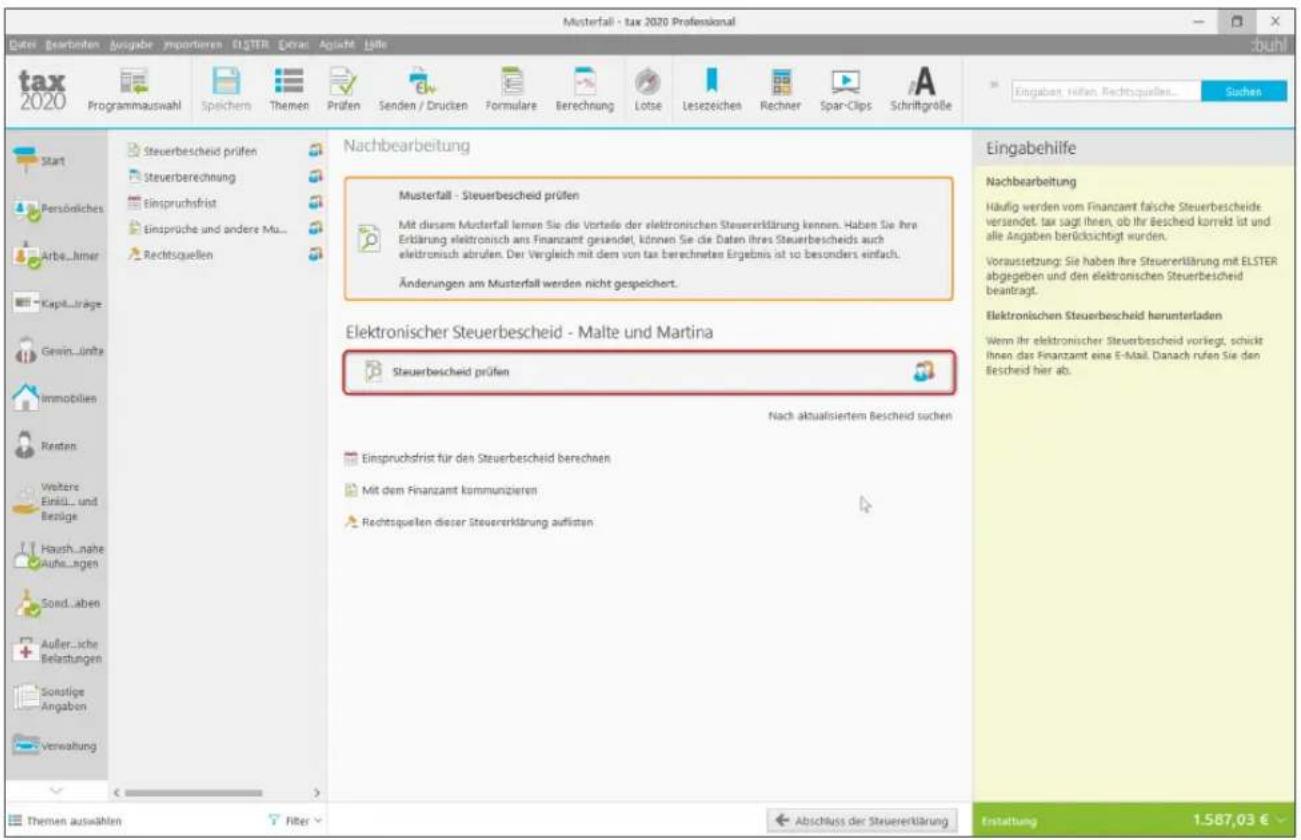Select Steuerberechnung in the topic tree

pos(181,177)
